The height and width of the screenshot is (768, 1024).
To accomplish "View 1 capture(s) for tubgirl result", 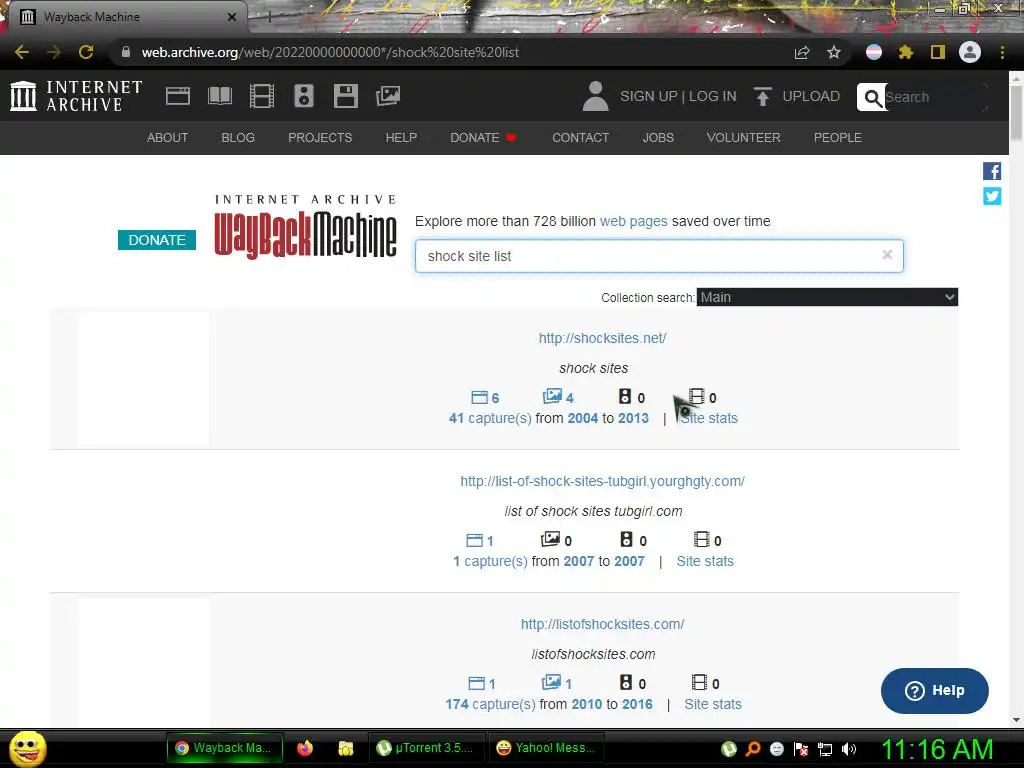I will tap(490, 561).
